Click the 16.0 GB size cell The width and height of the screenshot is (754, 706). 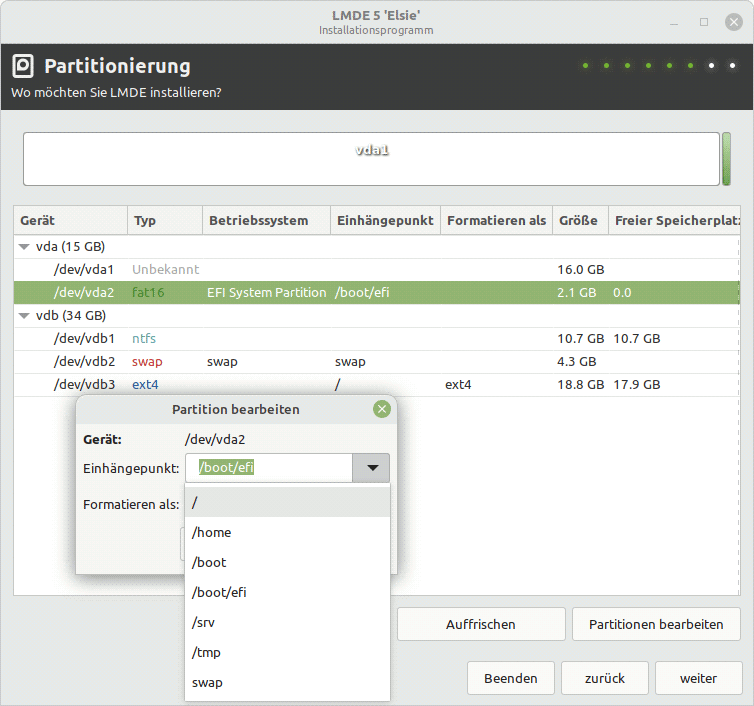click(580, 269)
